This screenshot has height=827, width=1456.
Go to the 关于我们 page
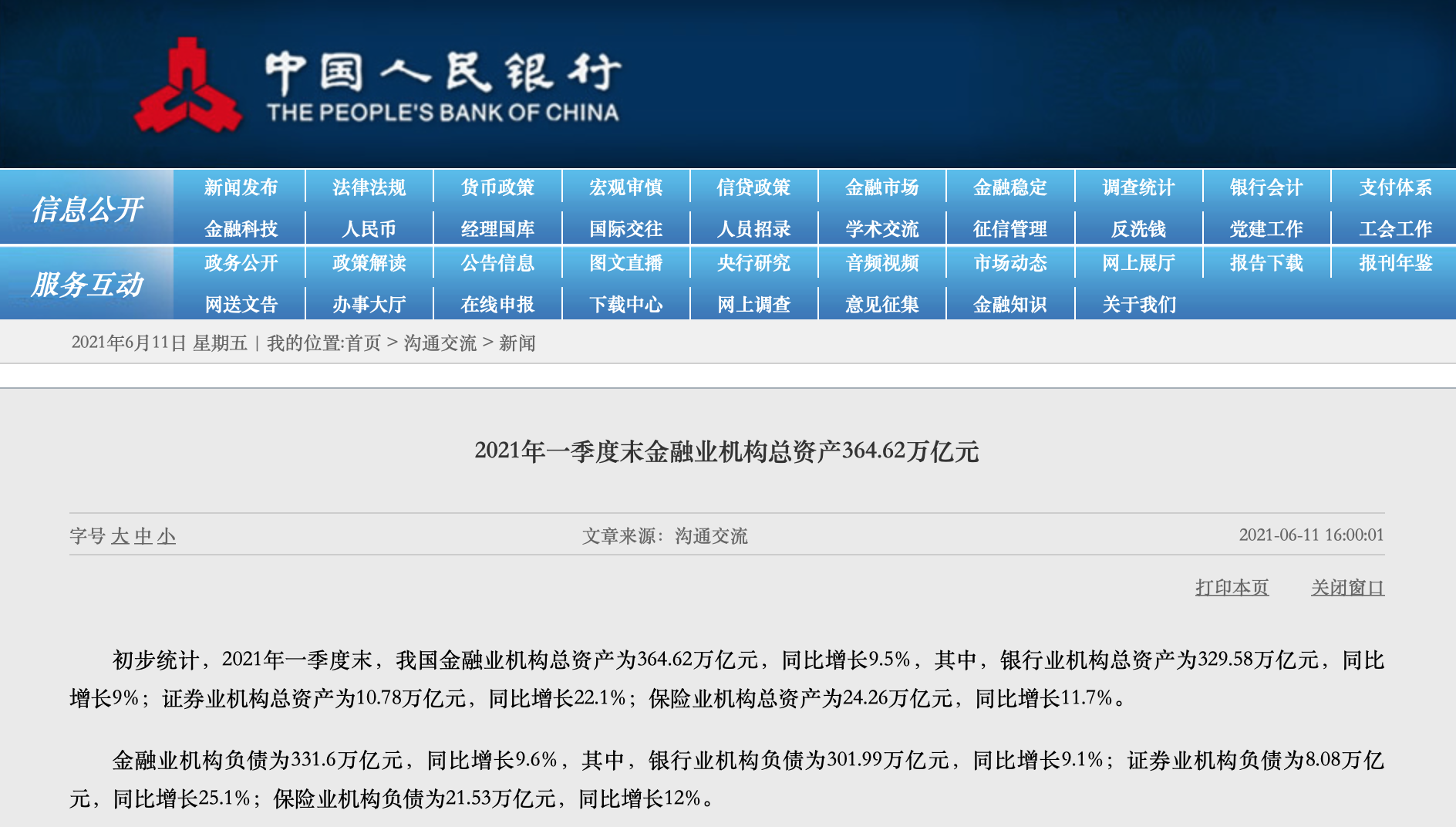pos(1138,305)
